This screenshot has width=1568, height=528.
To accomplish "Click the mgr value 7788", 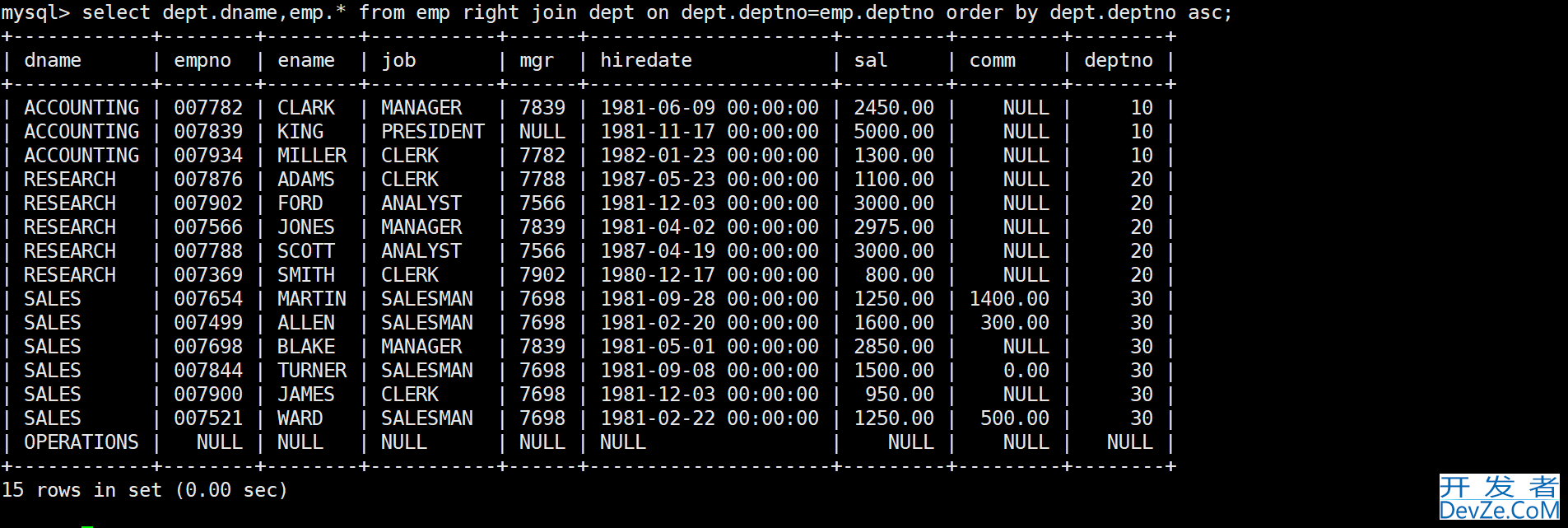I will coord(542,180).
